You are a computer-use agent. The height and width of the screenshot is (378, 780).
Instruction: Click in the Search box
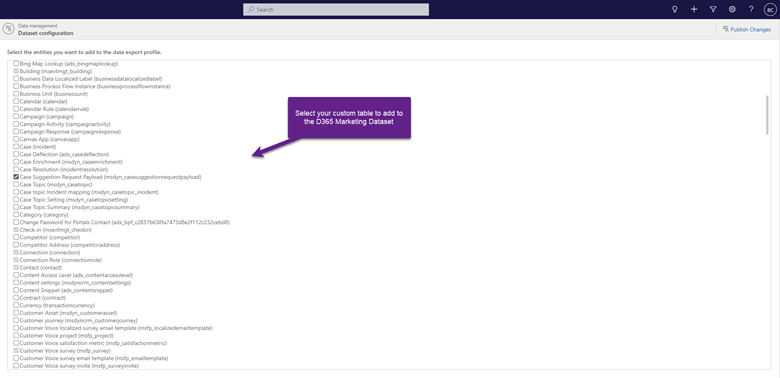click(x=336, y=9)
